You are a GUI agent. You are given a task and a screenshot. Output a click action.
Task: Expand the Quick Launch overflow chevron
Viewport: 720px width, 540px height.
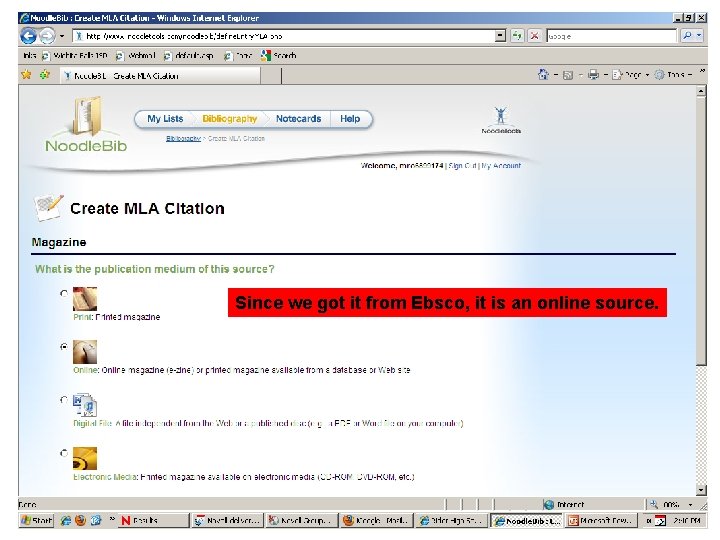click(112, 519)
